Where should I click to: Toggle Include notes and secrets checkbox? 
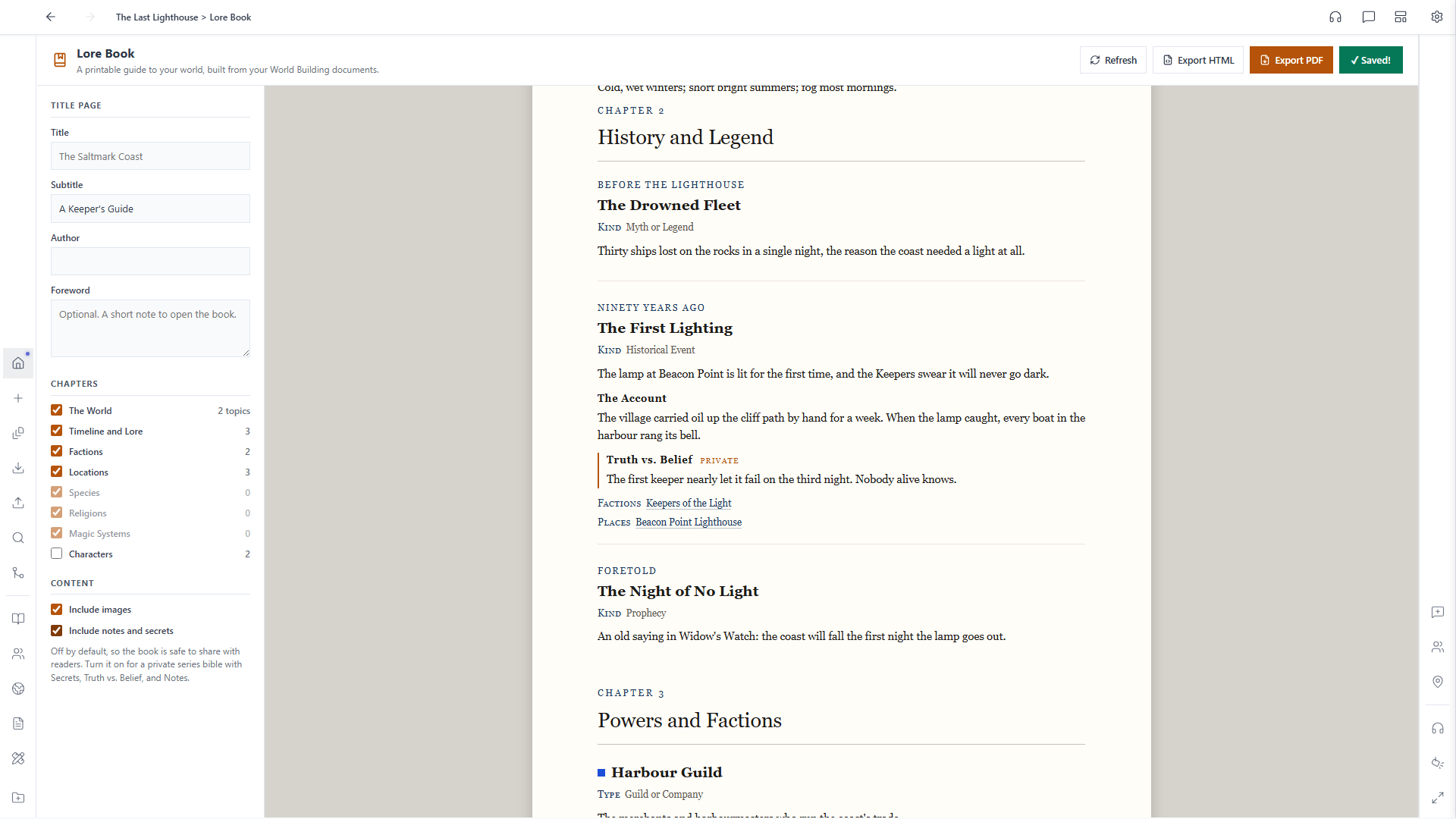click(57, 630)
